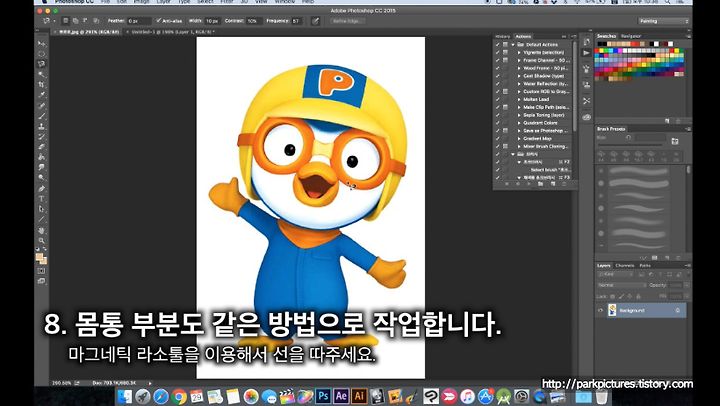Select the Zoom tool in toolbox

[x=42, y=240]
